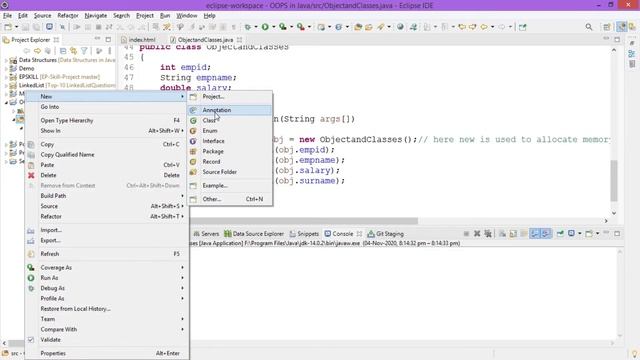Image resolution: width=640 pixels, height=360 pixels.
Task: Choose Package in the New submenu
Action: [230, 151]
